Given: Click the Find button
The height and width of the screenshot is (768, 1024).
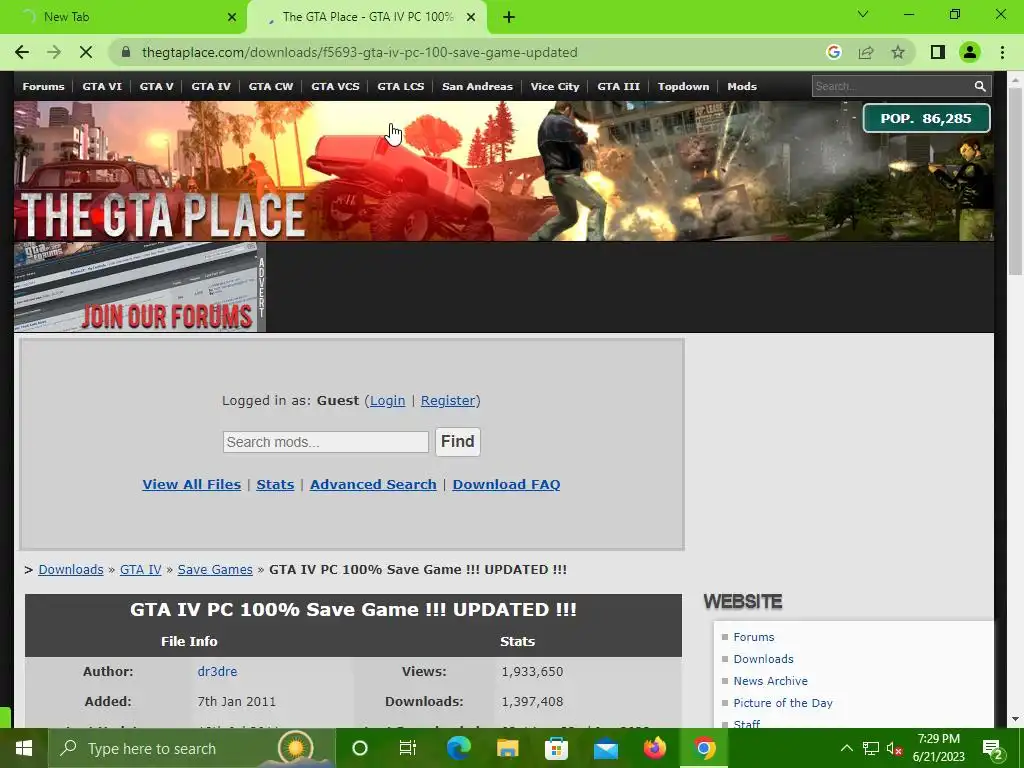Looking at the screenshot, I should (458, 441).
